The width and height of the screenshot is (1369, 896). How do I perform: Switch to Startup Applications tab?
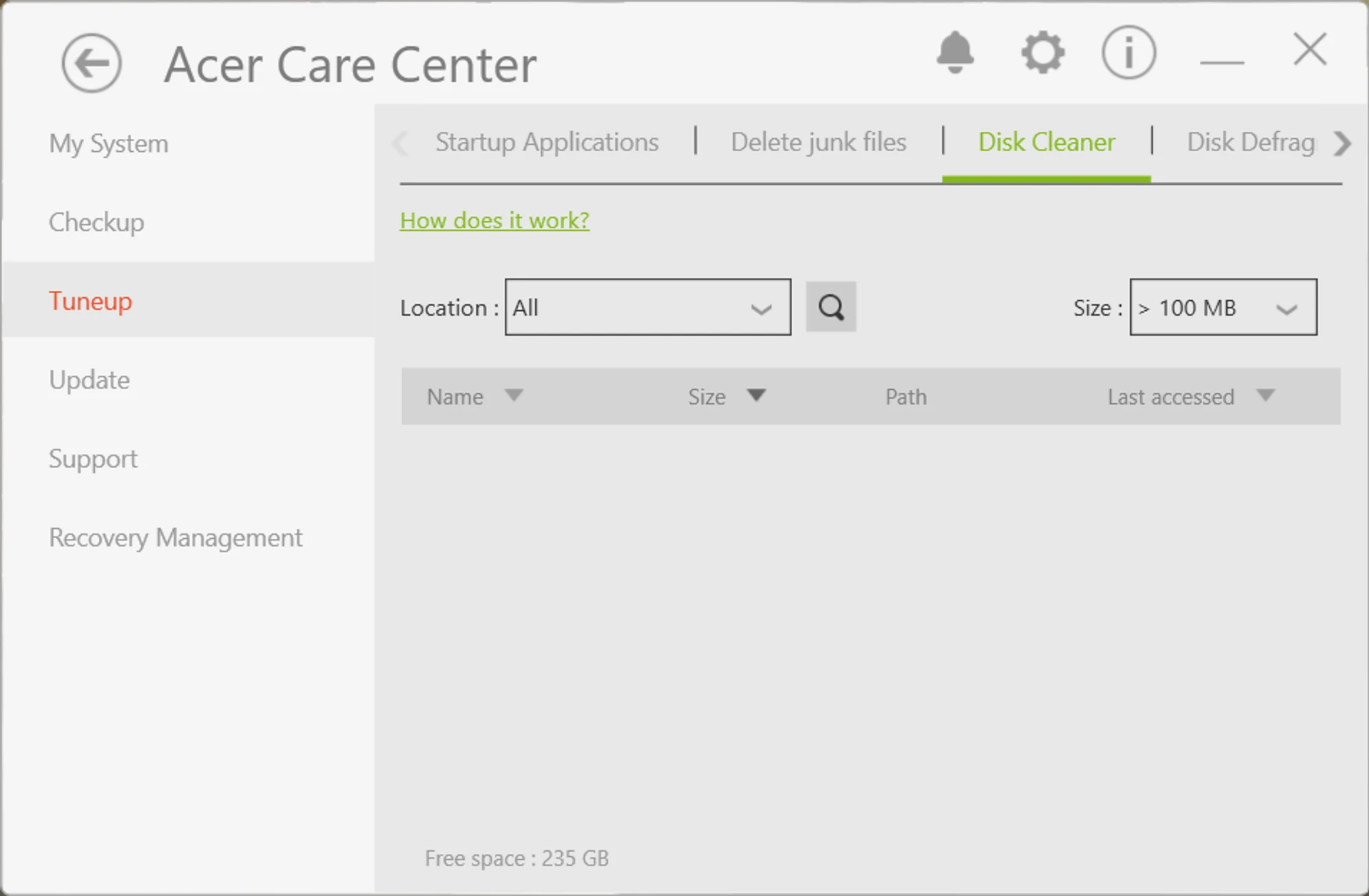click(547, 142)
